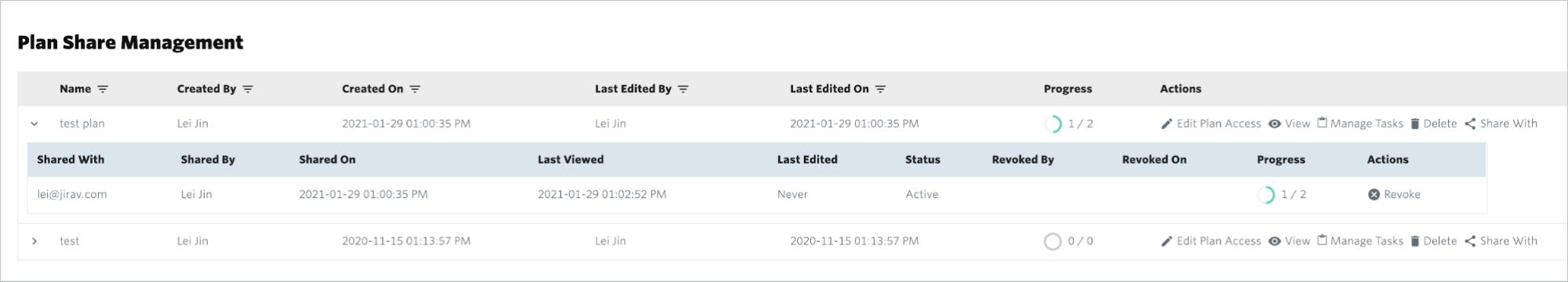Collapse the test plan row
The image size is (1568, 282).
point(35,124)
